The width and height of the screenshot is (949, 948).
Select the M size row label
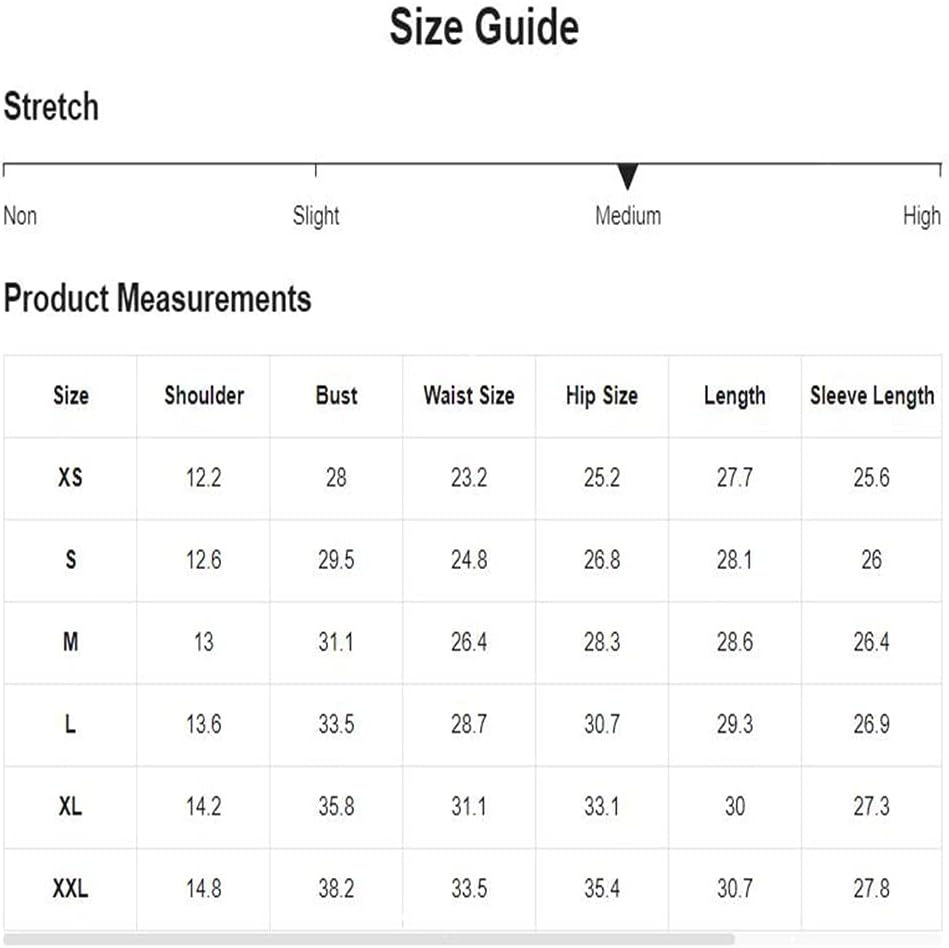(x=70, y=642)
